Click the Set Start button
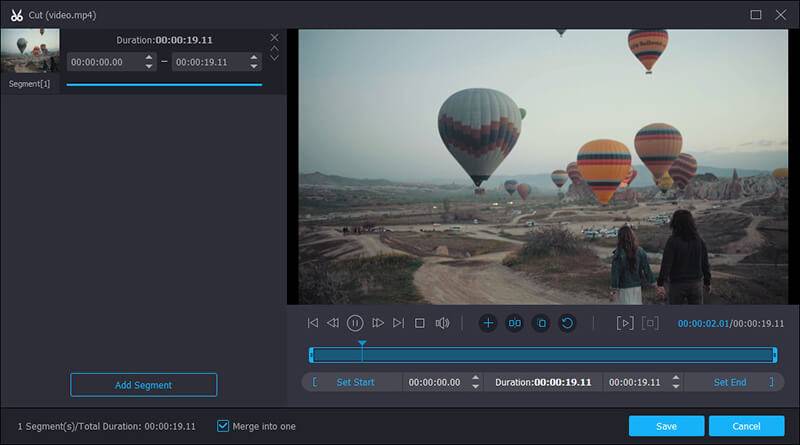The width and height of the screenshot is (800, 445). pos(355,382)
